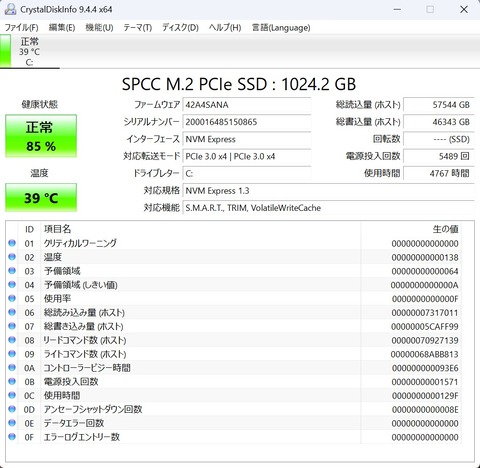The width and height of the screenshot is (480, 468).
Task: Select the データエラー回数 row name
Action: (x=74, y=423)
